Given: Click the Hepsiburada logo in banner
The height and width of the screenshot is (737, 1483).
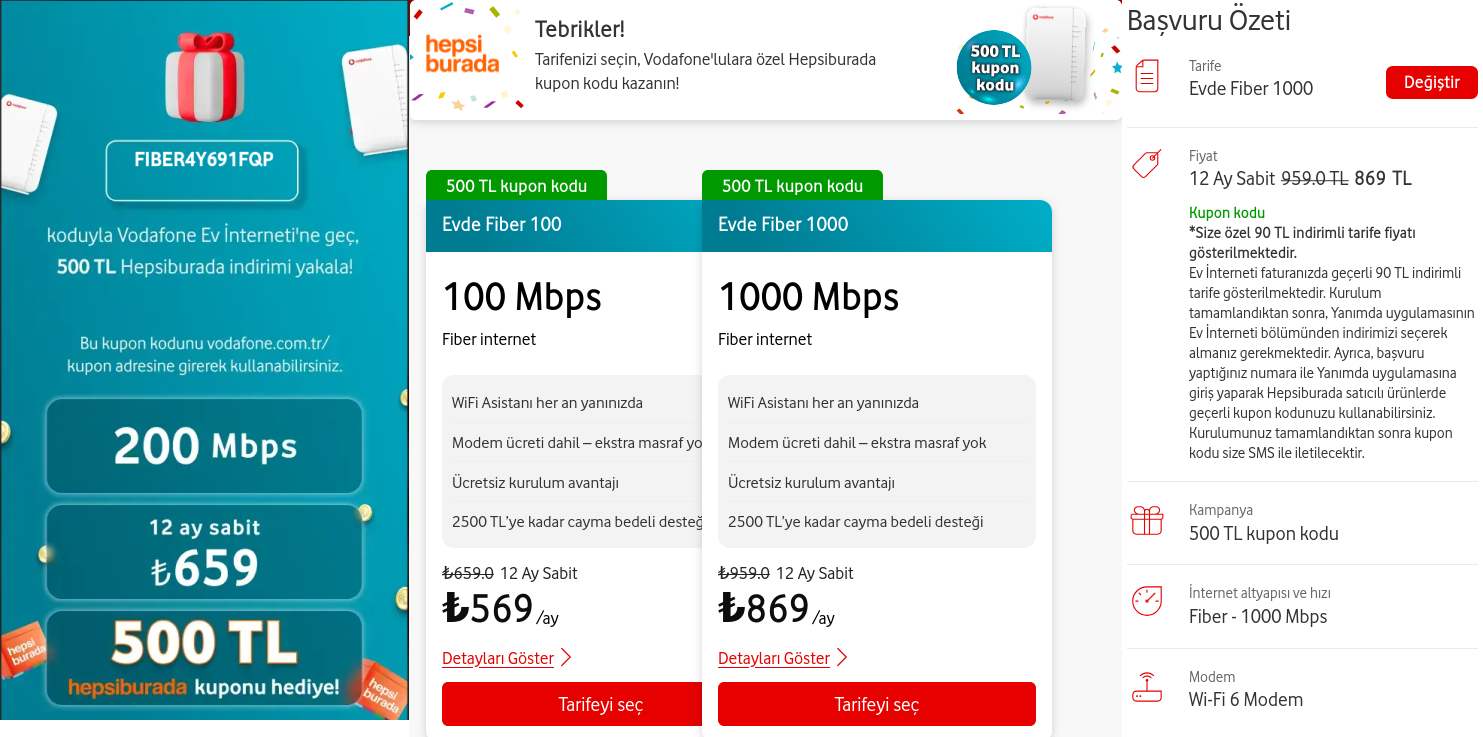Looking at the screenshot, I should pos(462,54).
